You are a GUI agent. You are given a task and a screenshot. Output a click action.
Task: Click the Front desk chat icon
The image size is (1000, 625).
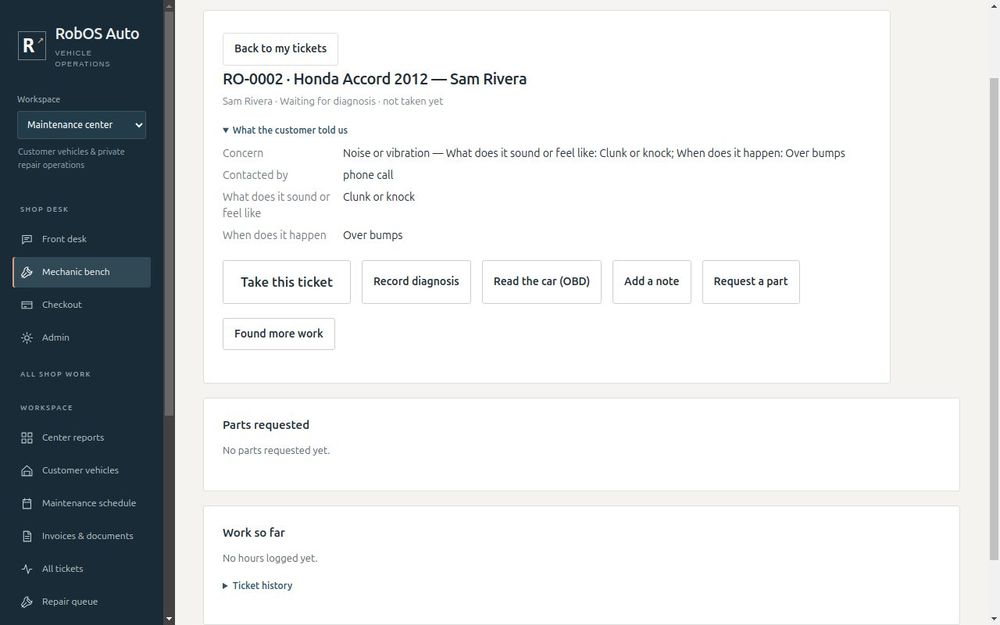pos(27,239)
